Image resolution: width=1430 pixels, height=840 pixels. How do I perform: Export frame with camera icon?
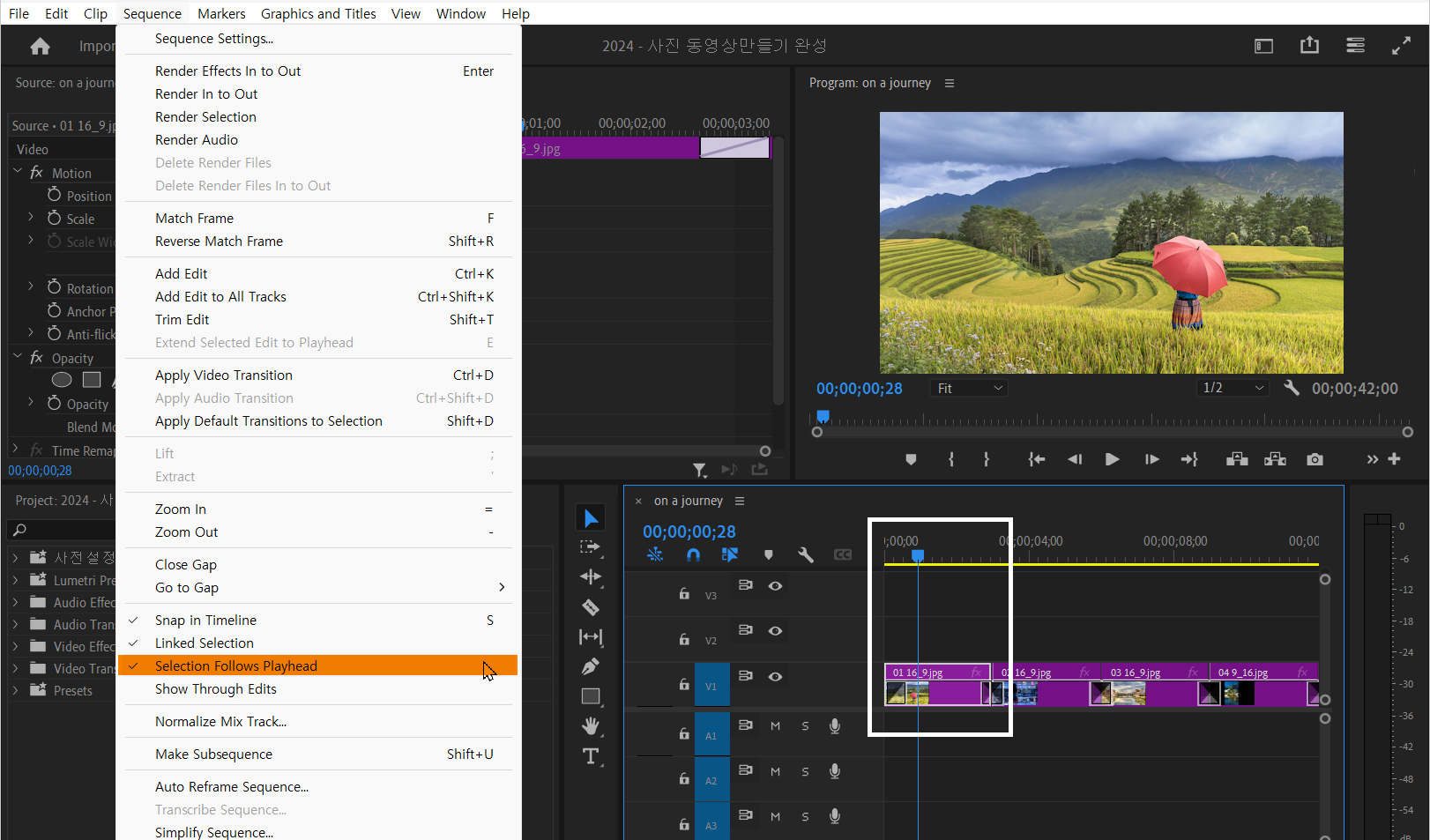(x=1315, y=459)
